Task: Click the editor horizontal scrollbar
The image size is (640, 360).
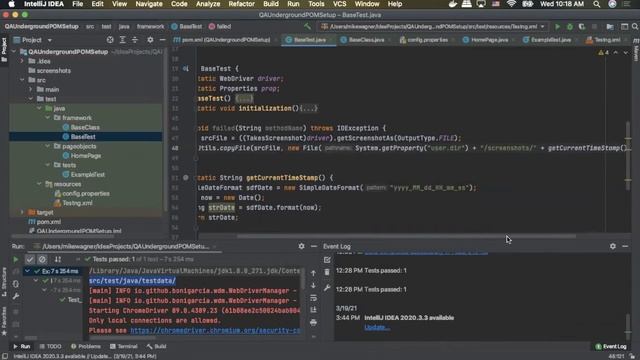Action: 406,236
